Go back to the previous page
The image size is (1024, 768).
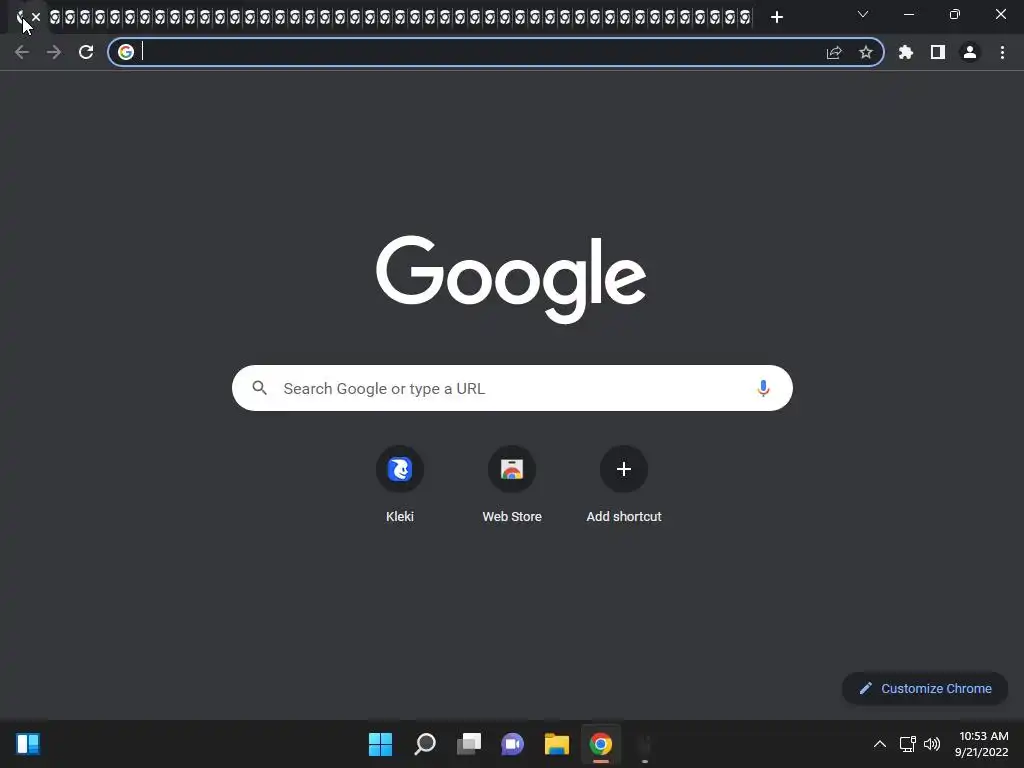point(22,52)
